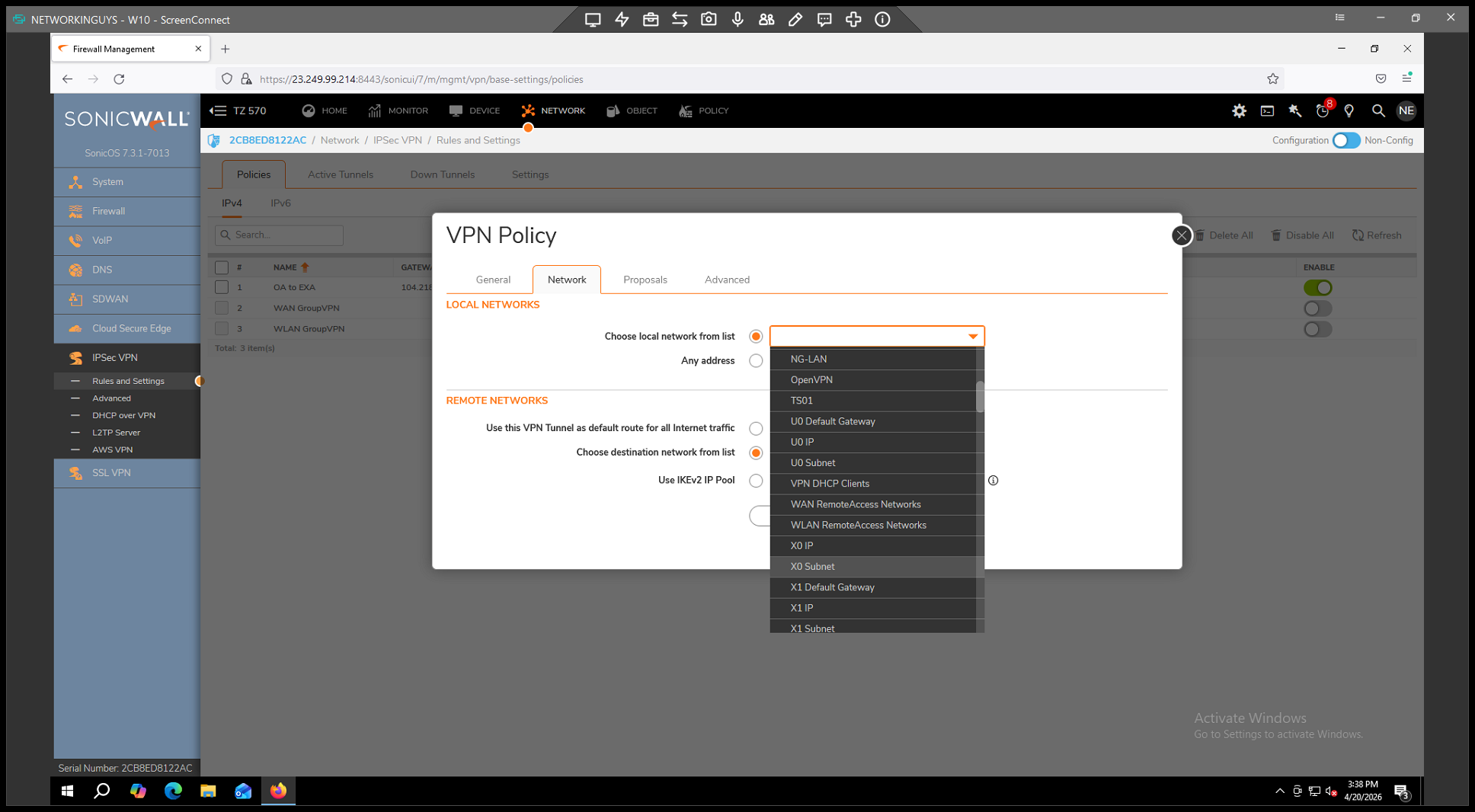Toggle the Configuration/Non-Config switch
This screenshot has height=812, width=1475.
(x=1345, y=140)
